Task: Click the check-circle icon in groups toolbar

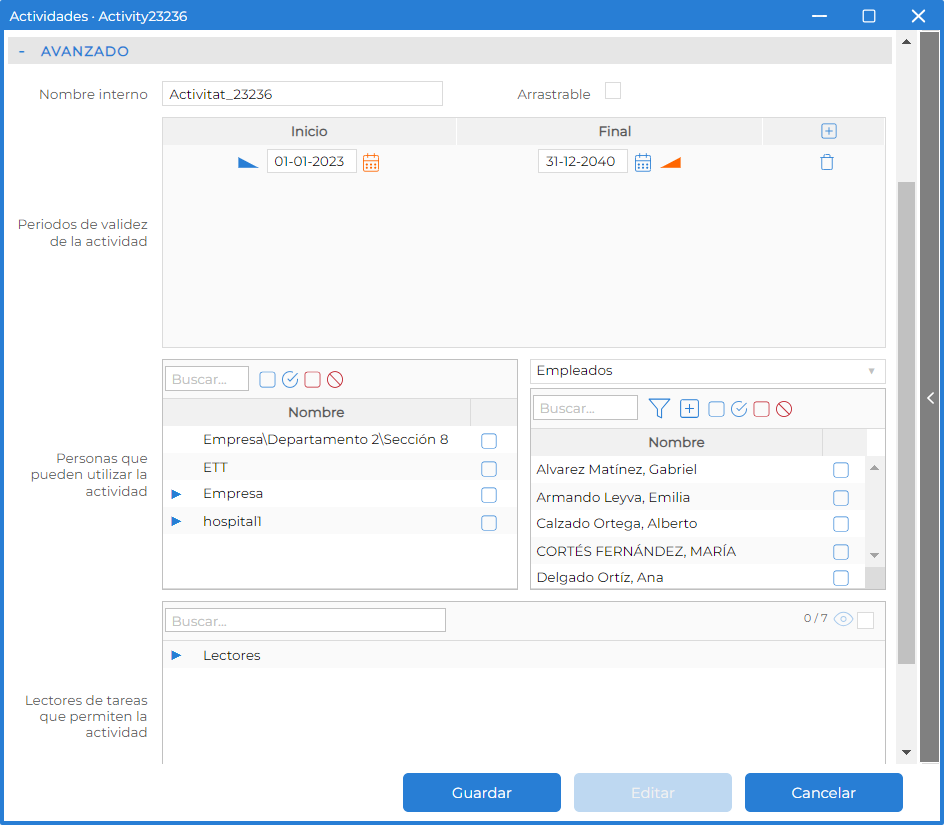Action: point(290,379)
